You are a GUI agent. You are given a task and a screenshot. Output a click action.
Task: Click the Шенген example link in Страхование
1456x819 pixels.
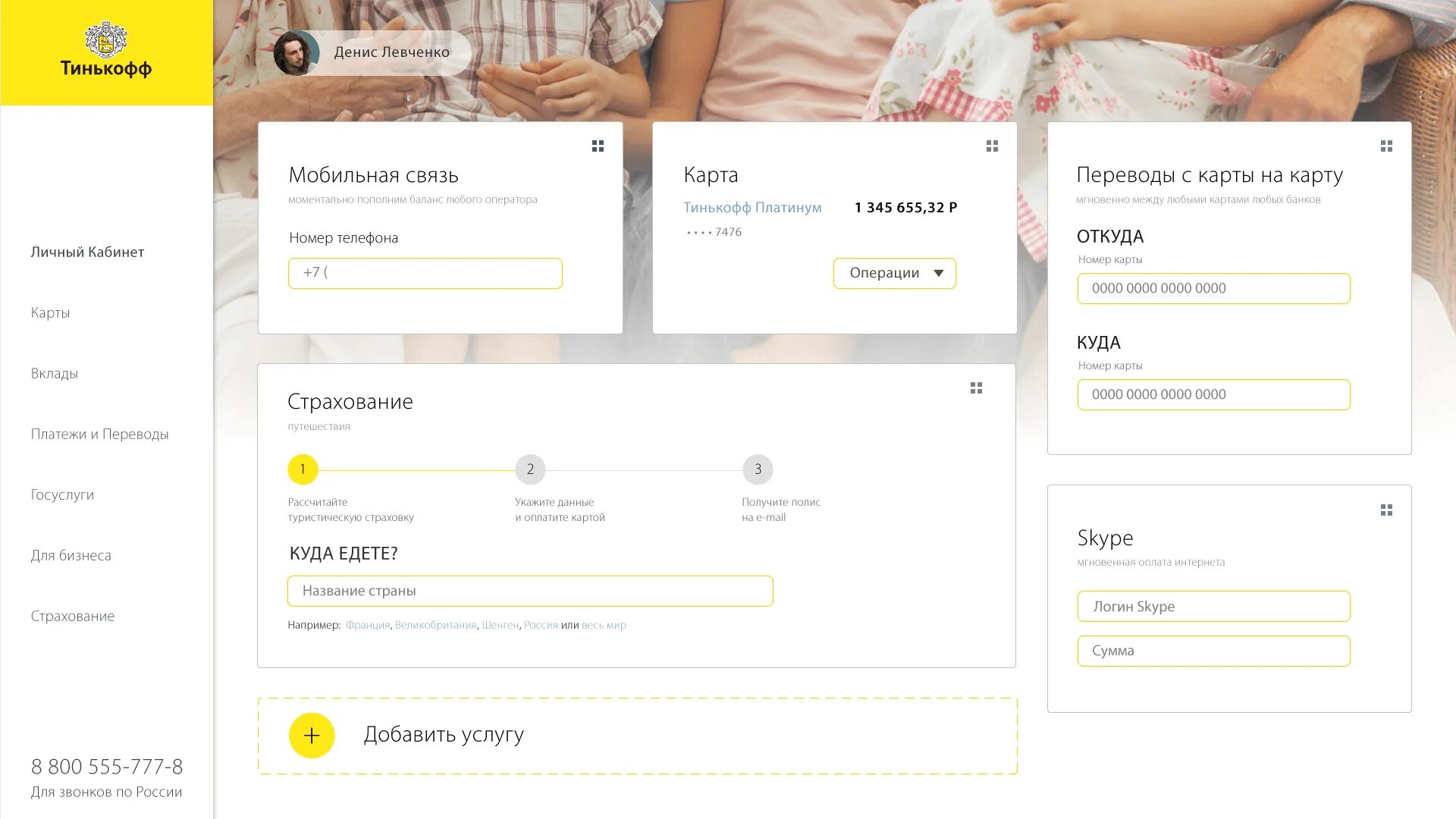coord(499,625)
